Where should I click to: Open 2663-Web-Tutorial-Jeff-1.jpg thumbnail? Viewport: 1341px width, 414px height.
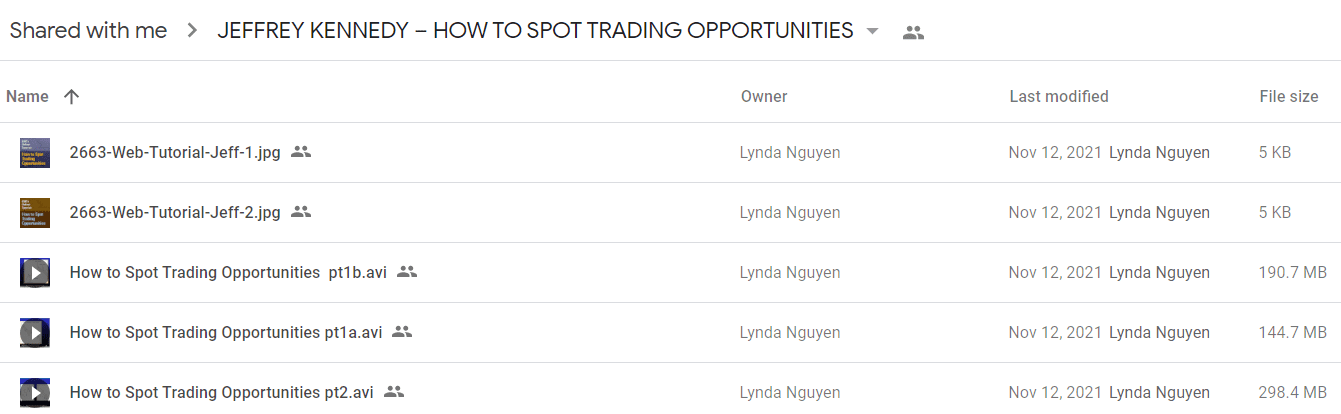click(35, 153)
